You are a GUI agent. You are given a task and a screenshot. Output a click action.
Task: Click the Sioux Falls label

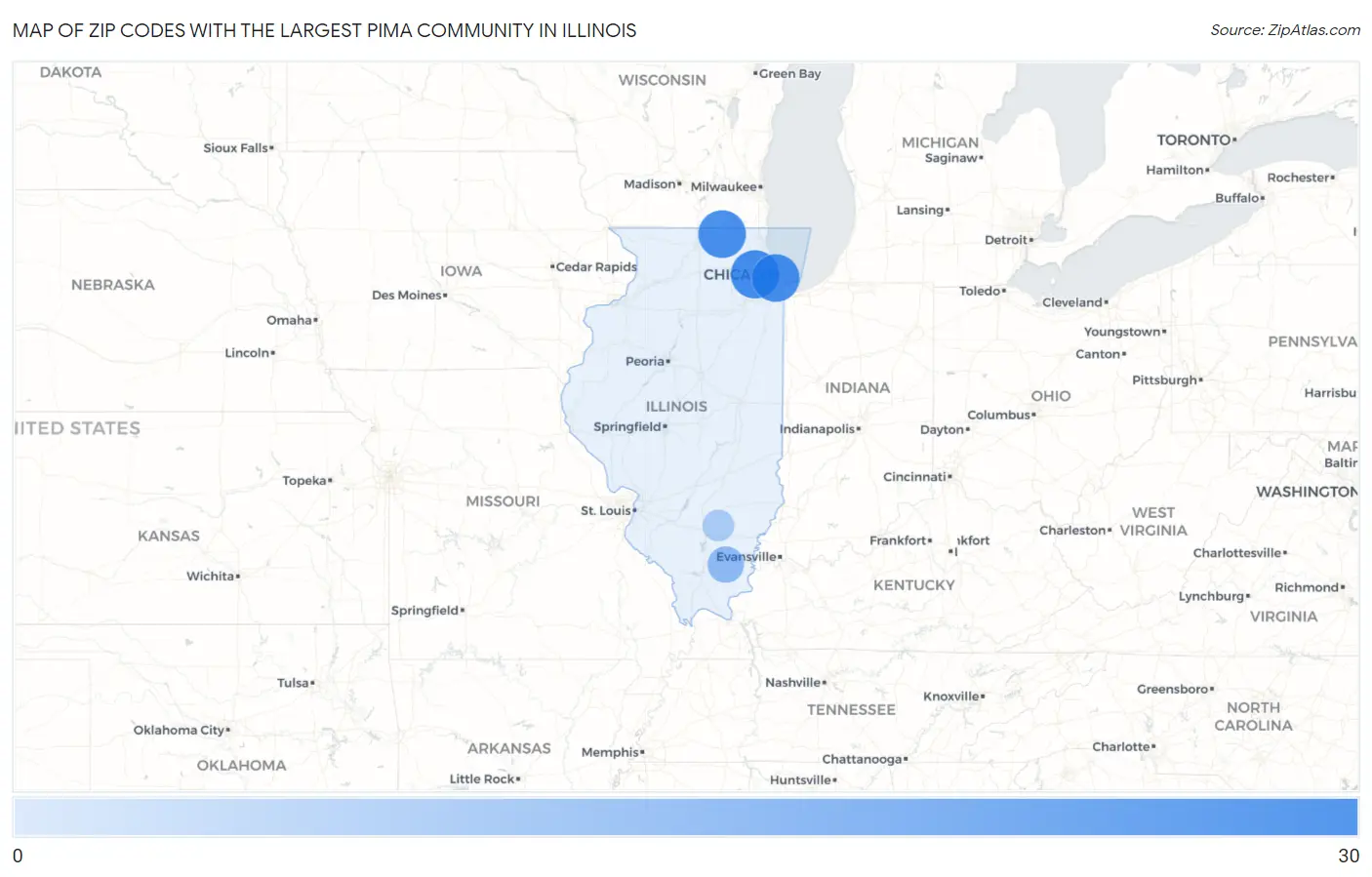237,147
